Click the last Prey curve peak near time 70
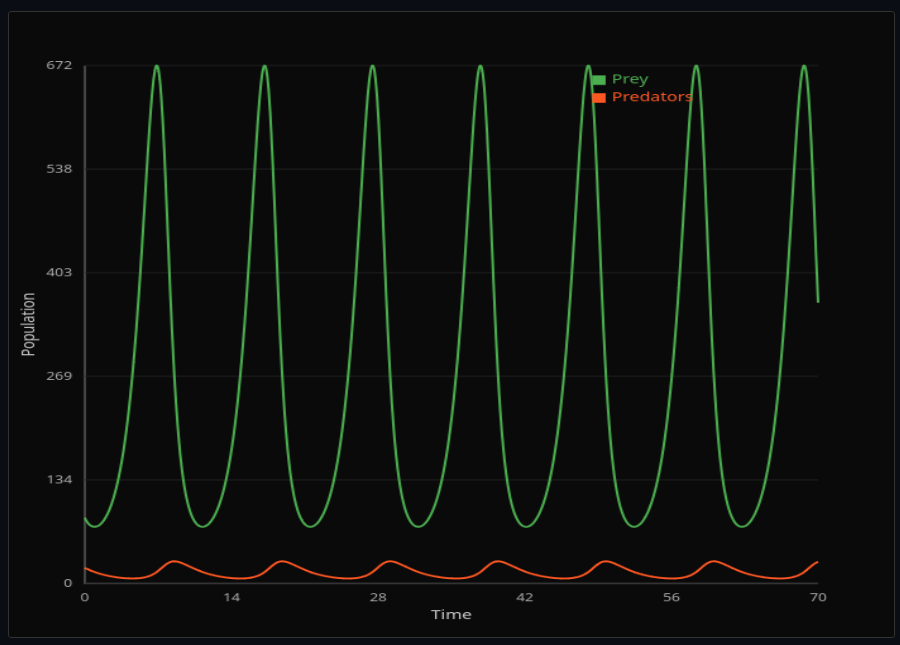900x645 pixels. point(804,66)
